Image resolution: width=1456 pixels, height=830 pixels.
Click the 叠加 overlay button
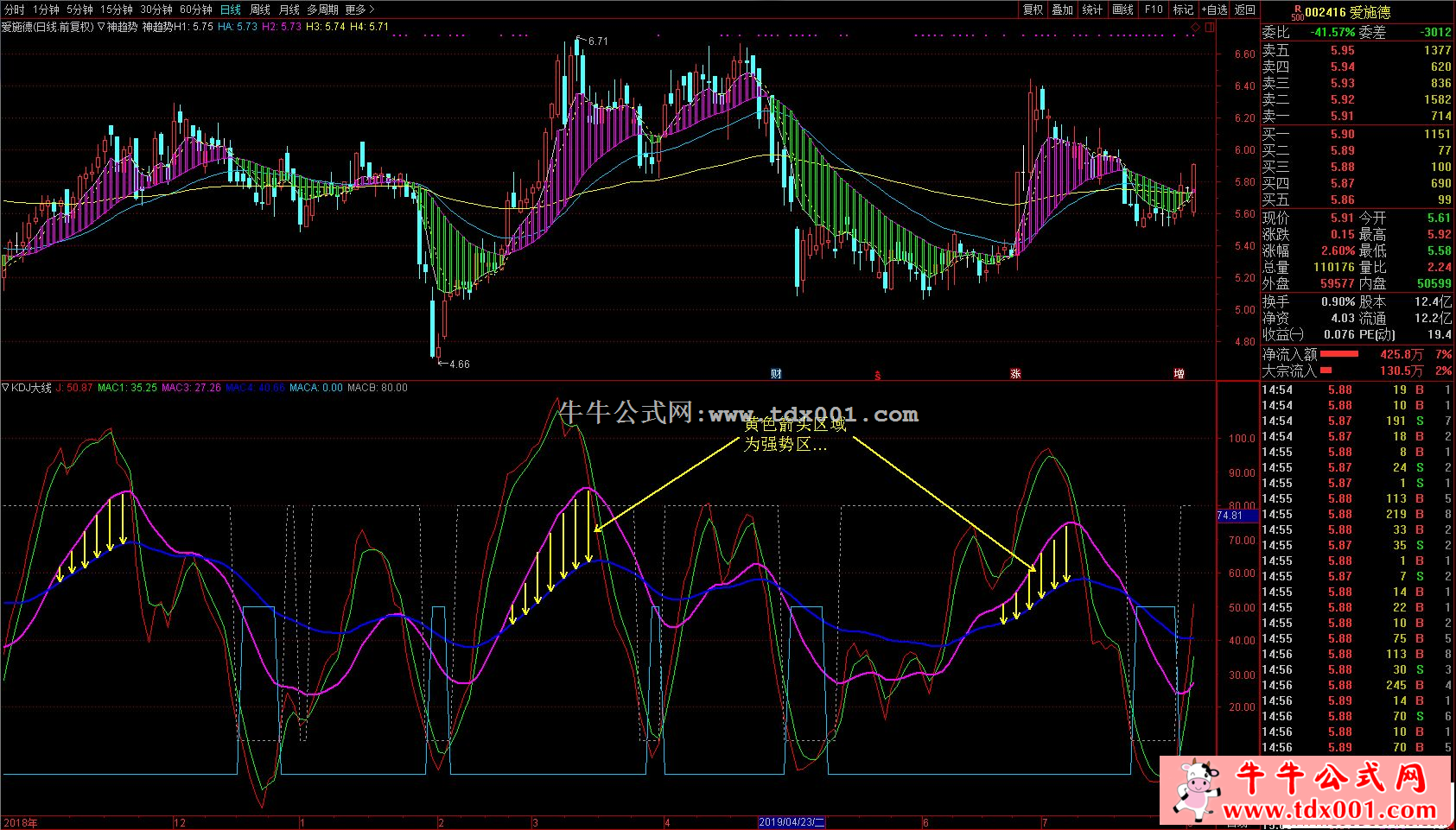coord(1063,10)
